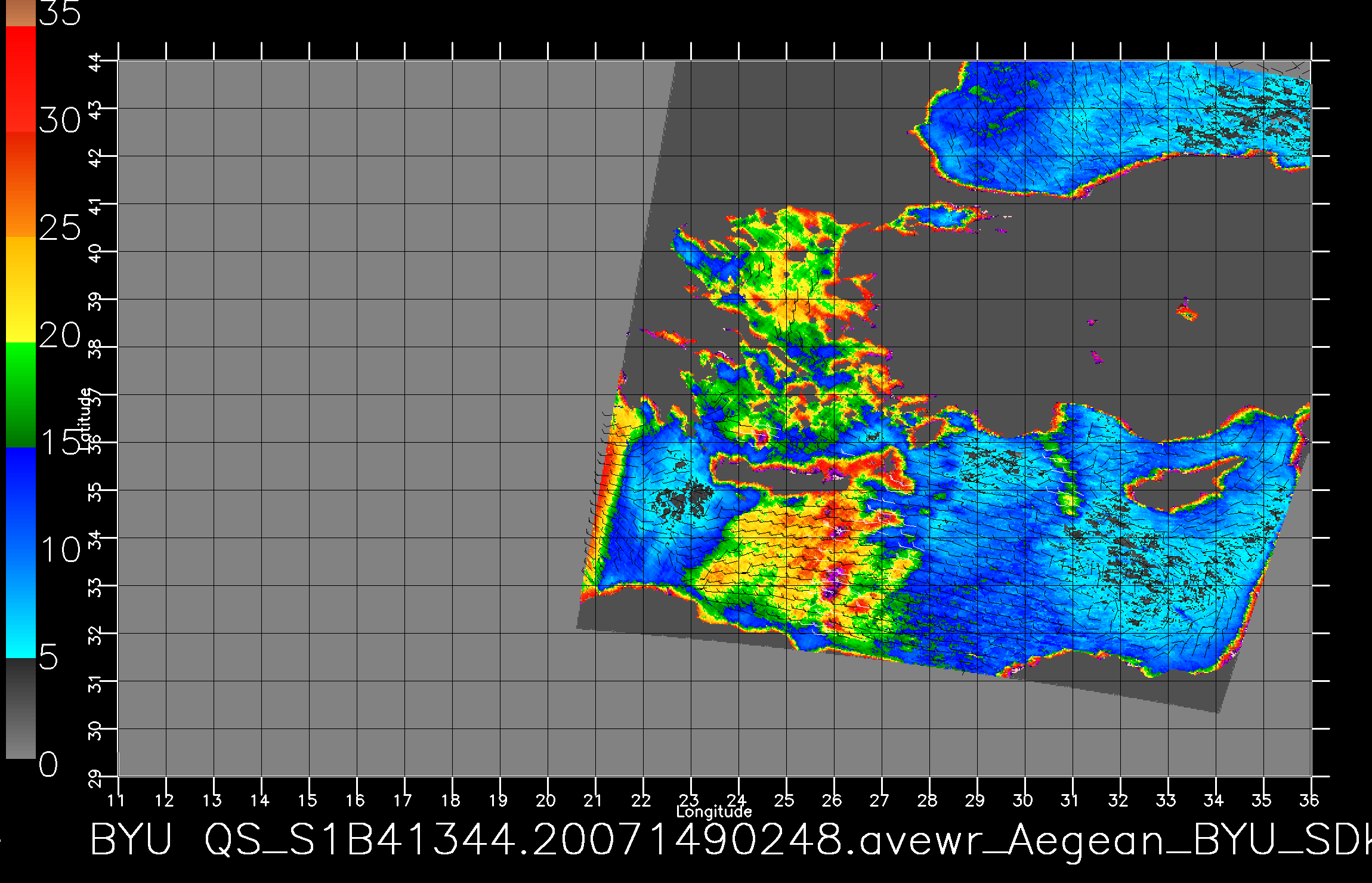Click the Longitude axis title
This screenshot has width=1372, height=883.
click(714, 811)
